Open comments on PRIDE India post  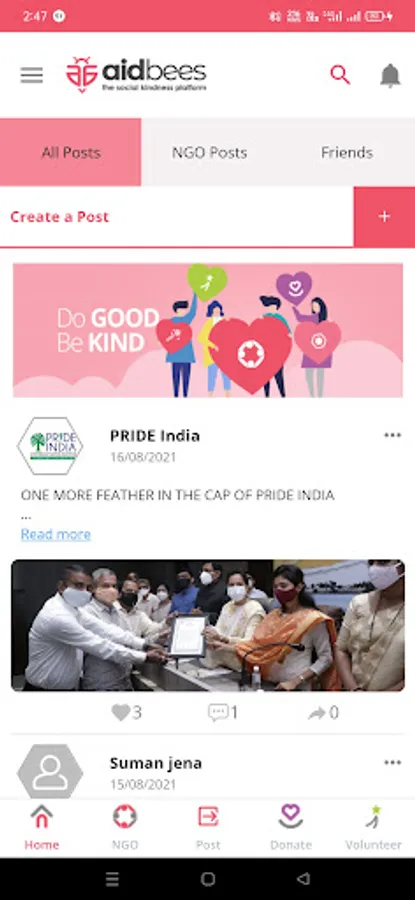coord(218,712)
